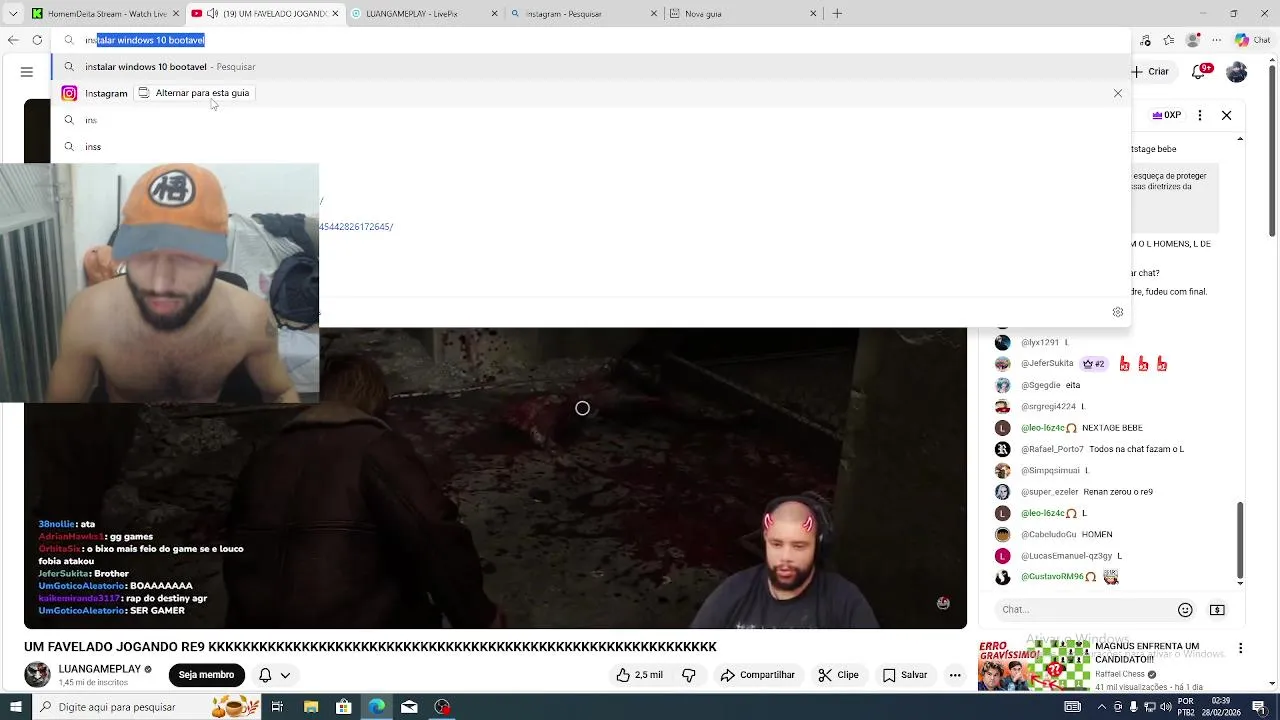
Task: Click the Chat message input field
Action: pos(1085,609)
